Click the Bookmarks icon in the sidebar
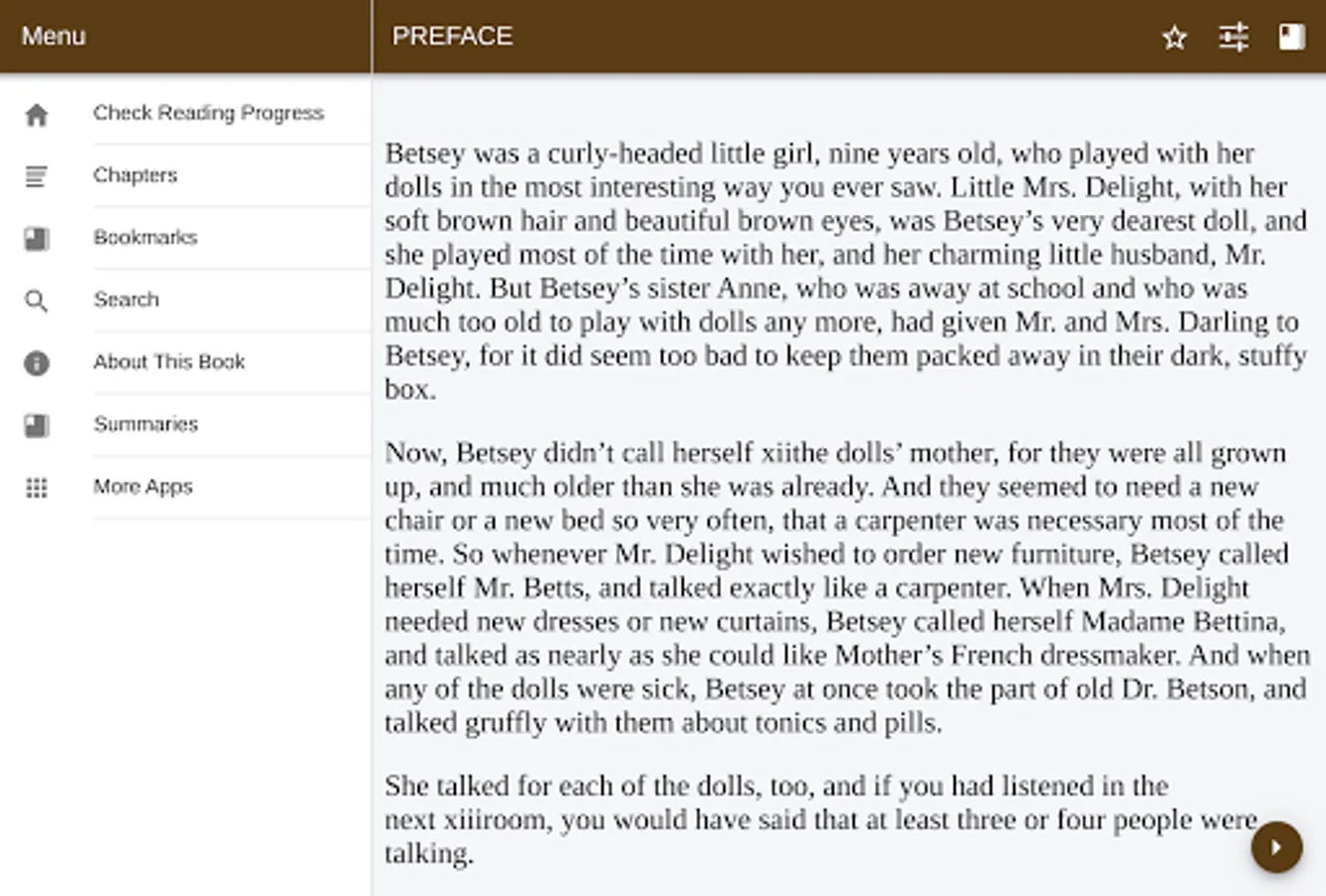Image resolution: width=1326 pixels, height=896 pixels. tap(37, 239)
